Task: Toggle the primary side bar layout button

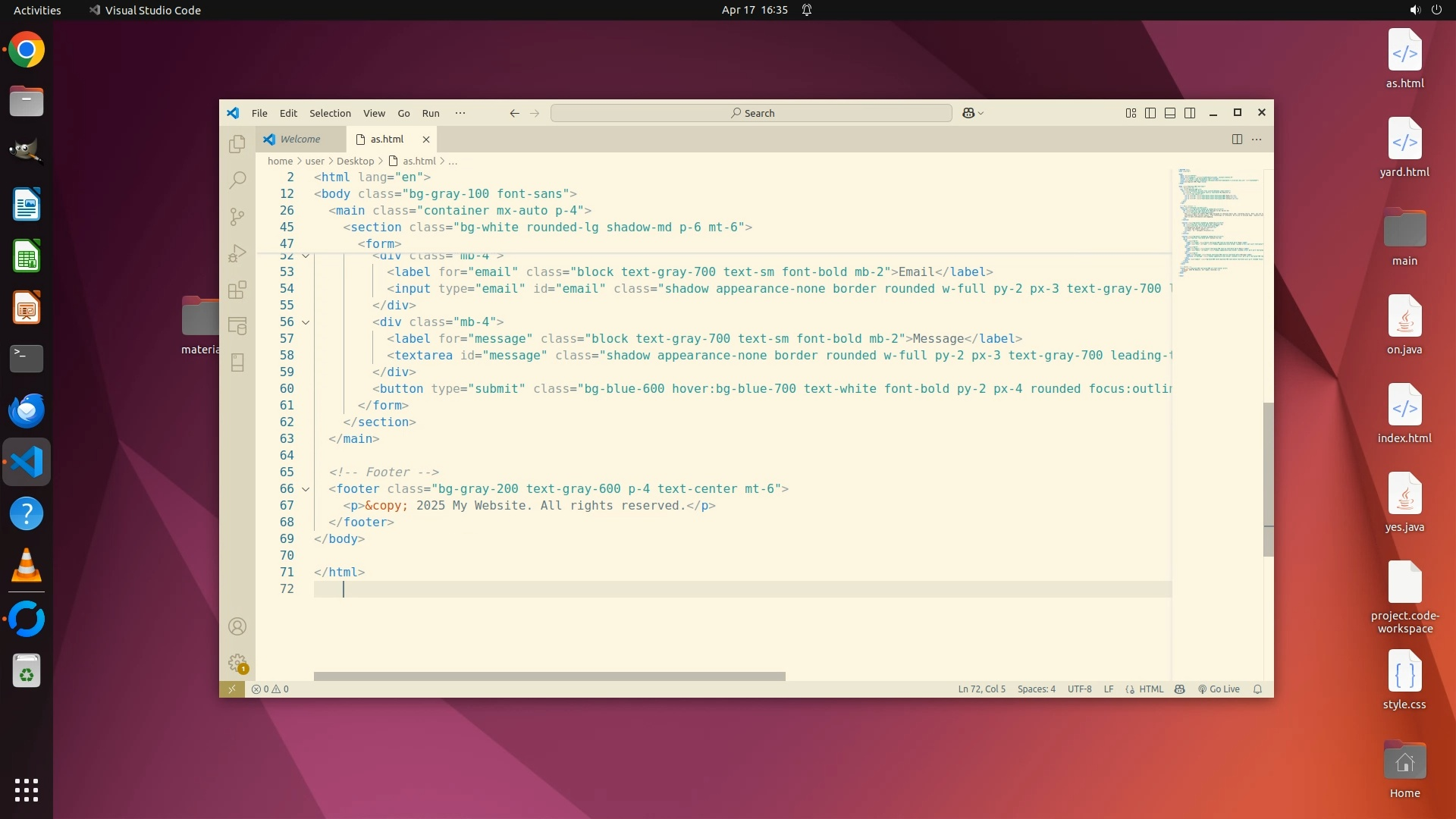Action: tap(1150, 113)
